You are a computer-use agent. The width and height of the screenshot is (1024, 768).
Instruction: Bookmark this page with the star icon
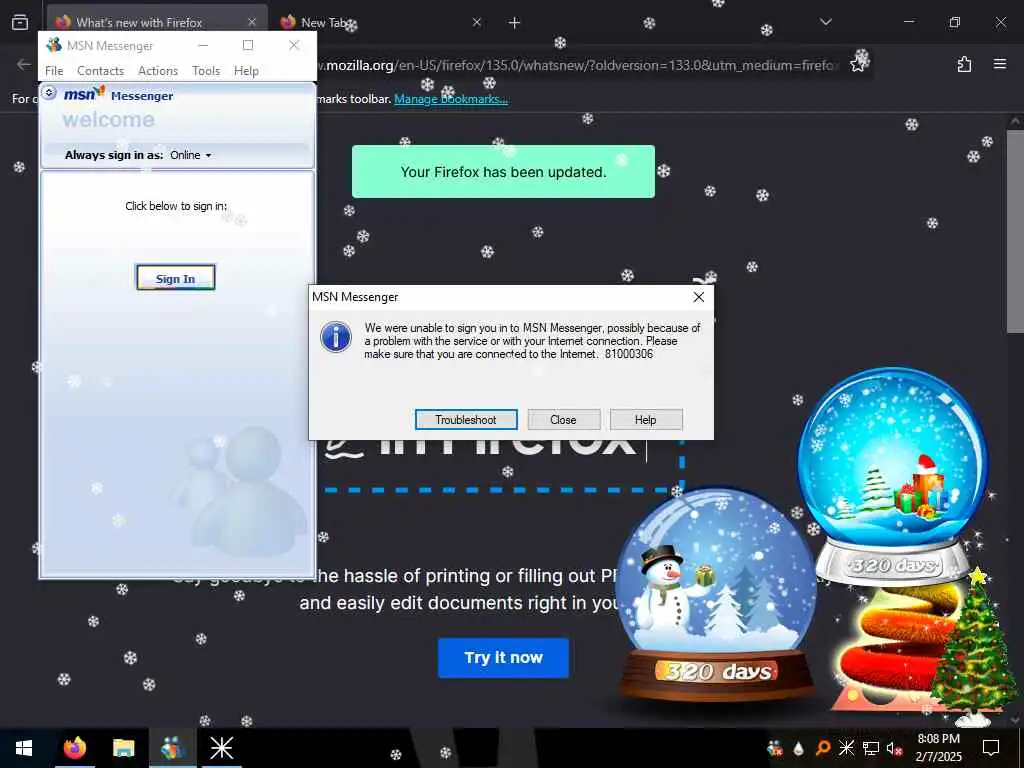858,64
